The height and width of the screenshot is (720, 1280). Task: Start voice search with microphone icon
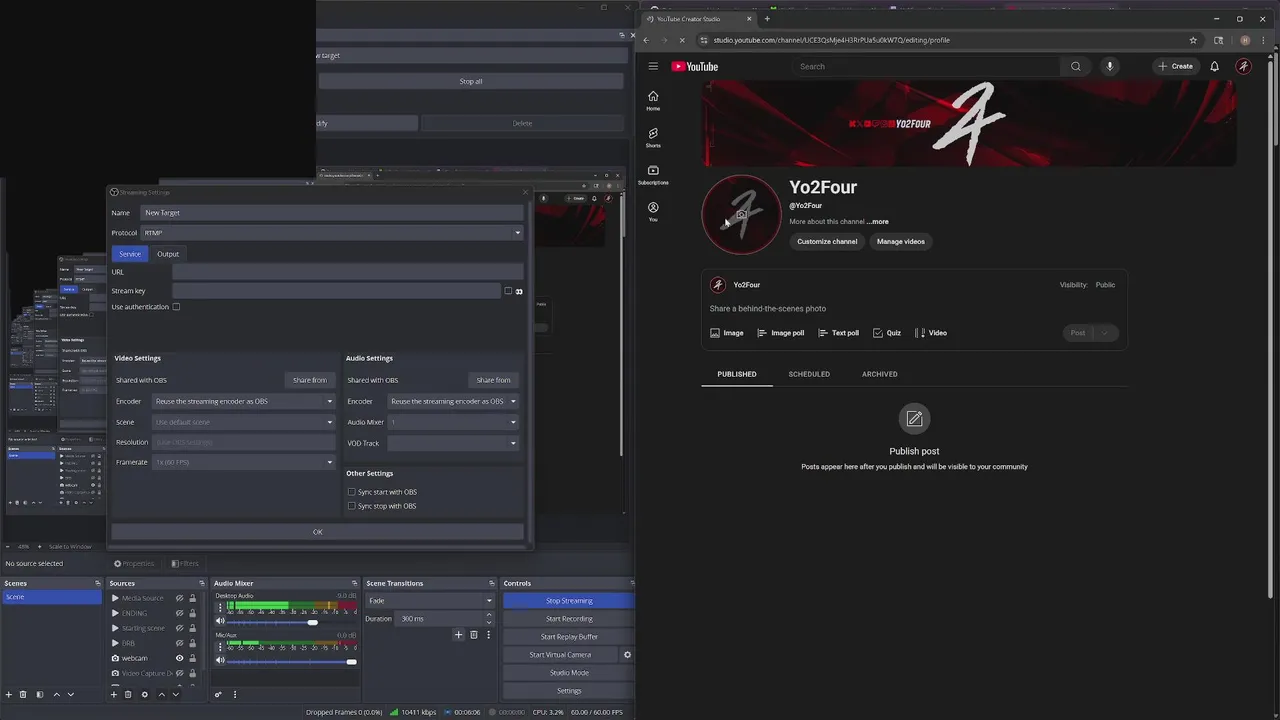[1109, 67]
